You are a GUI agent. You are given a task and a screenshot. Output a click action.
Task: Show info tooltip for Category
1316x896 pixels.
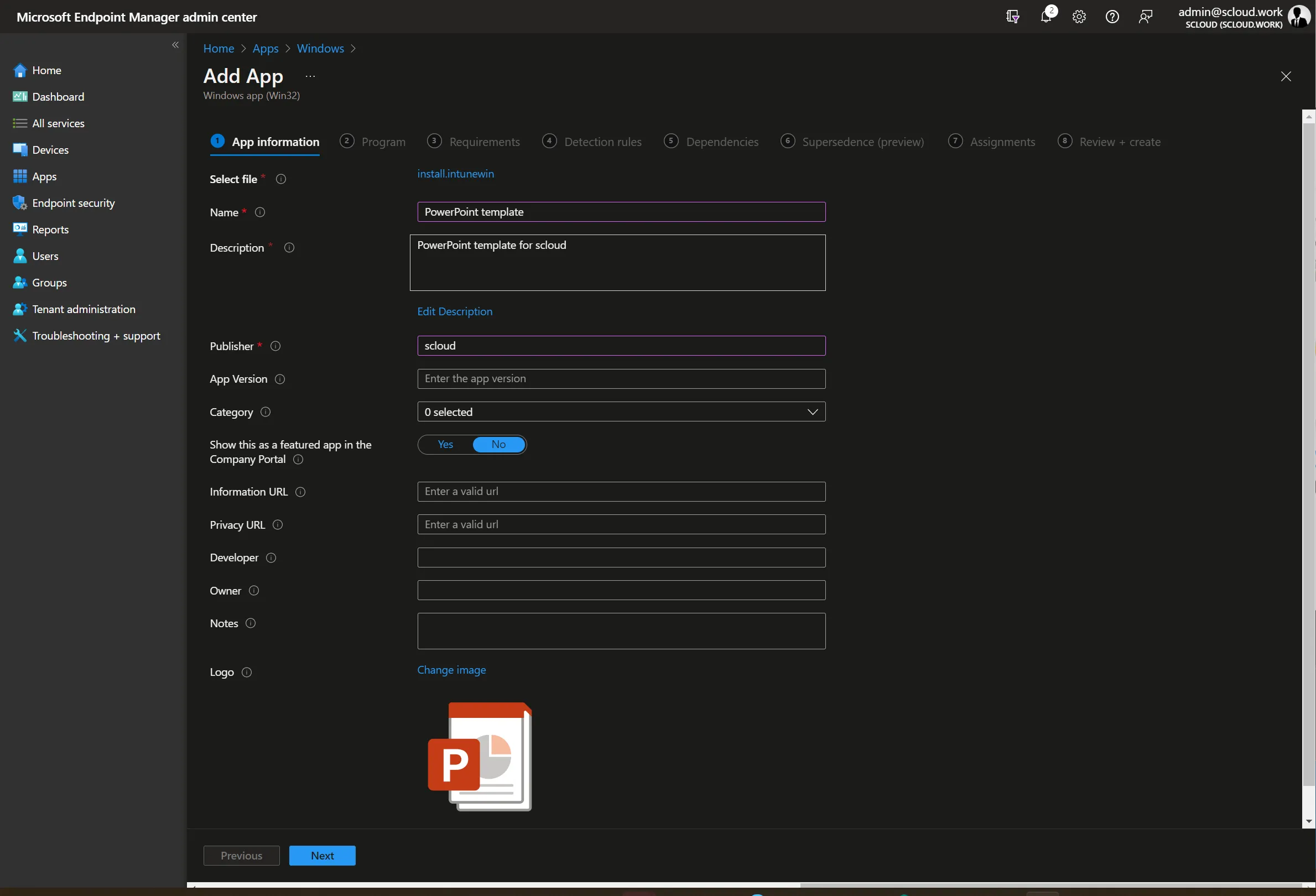(266, 412)
